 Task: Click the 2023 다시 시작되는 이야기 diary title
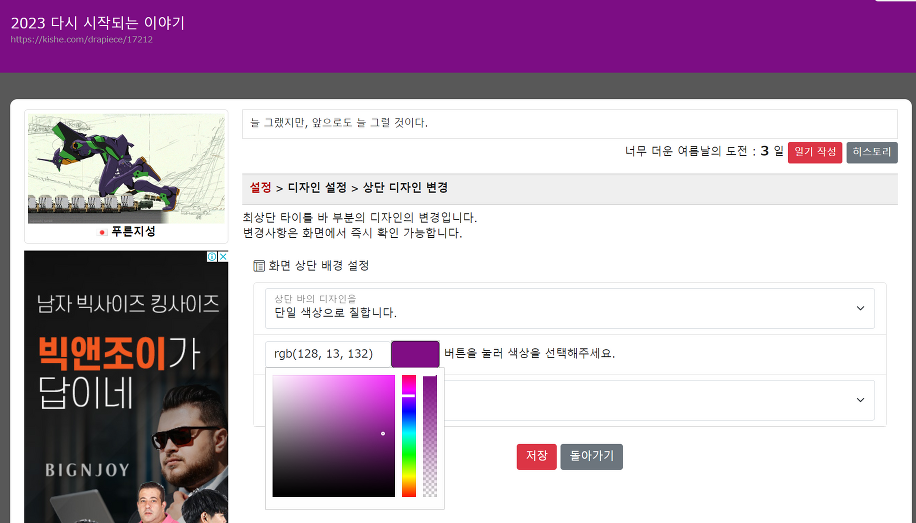pos(98,23)
